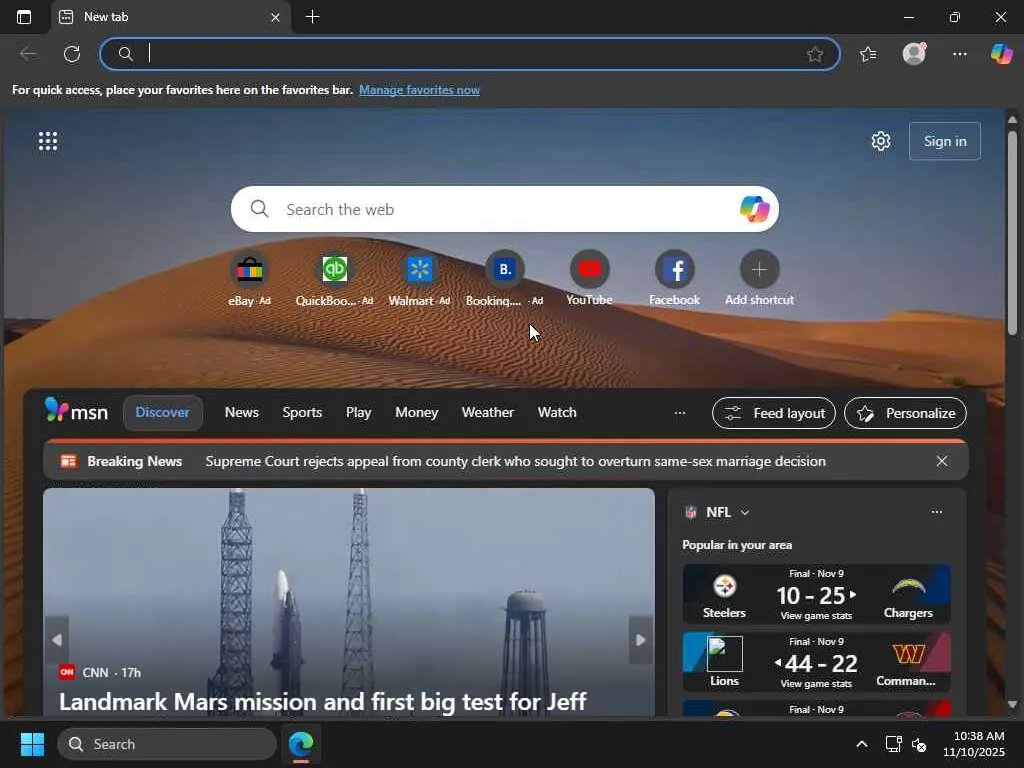Go to previous story in carousel
This screenshot has height=768, width=1024.
click(57, 640)
